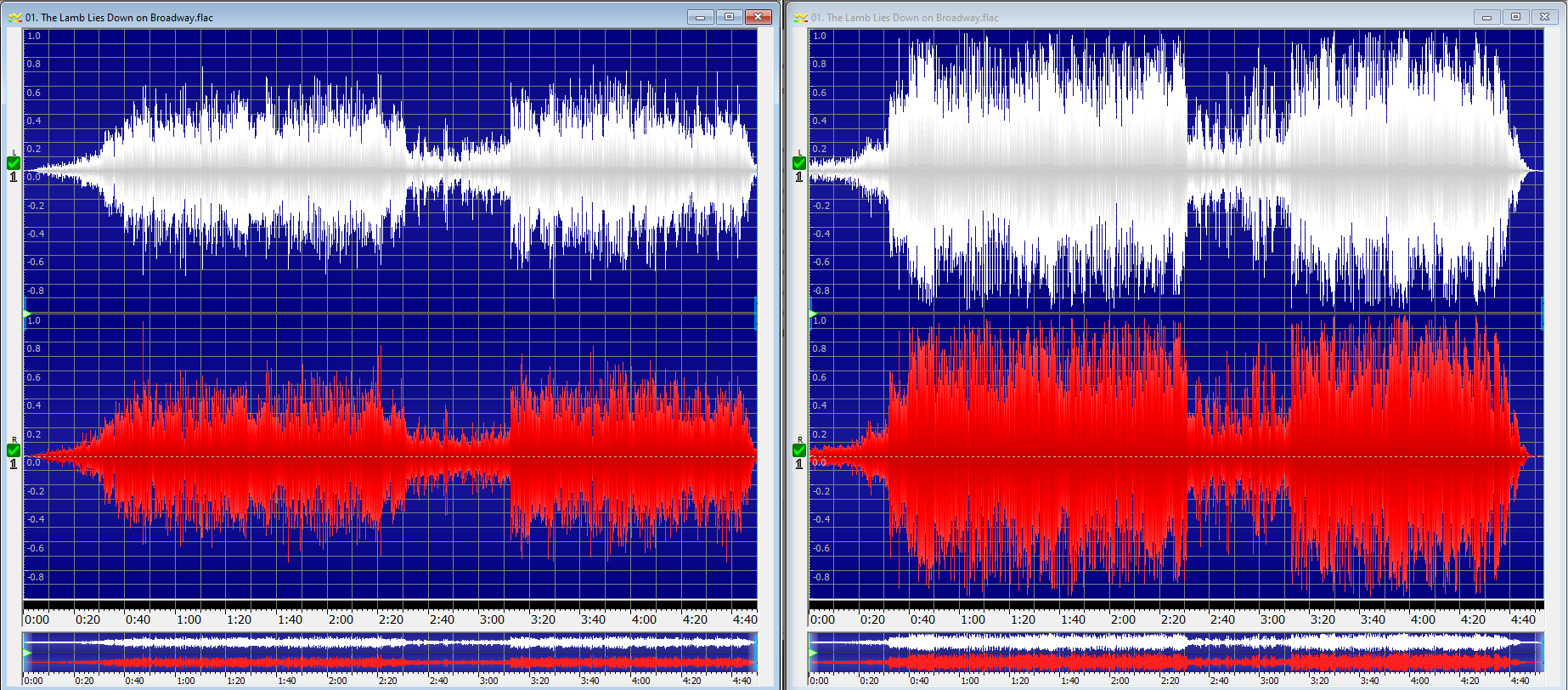Toggle the L channel checkbox in the right window
Viewport: 1568px width, 690px height.
tap(799, 163)
